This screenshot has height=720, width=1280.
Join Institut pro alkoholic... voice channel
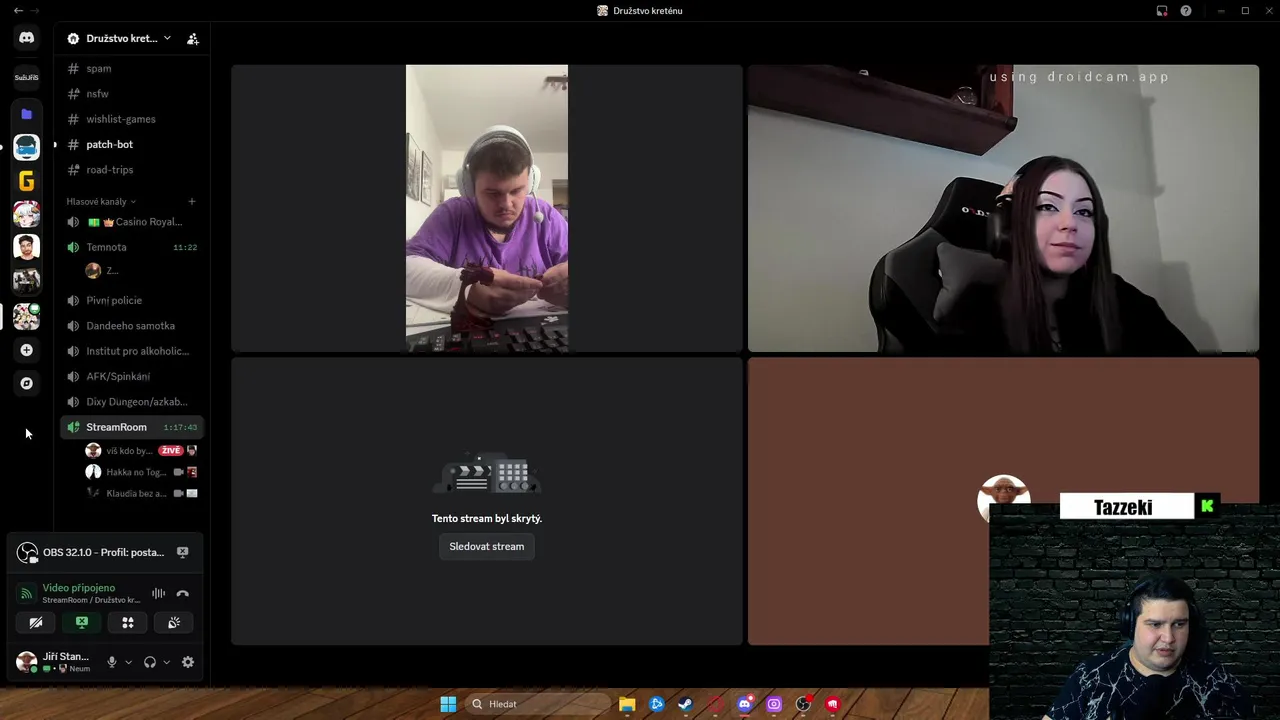click(x=132, y=351)
